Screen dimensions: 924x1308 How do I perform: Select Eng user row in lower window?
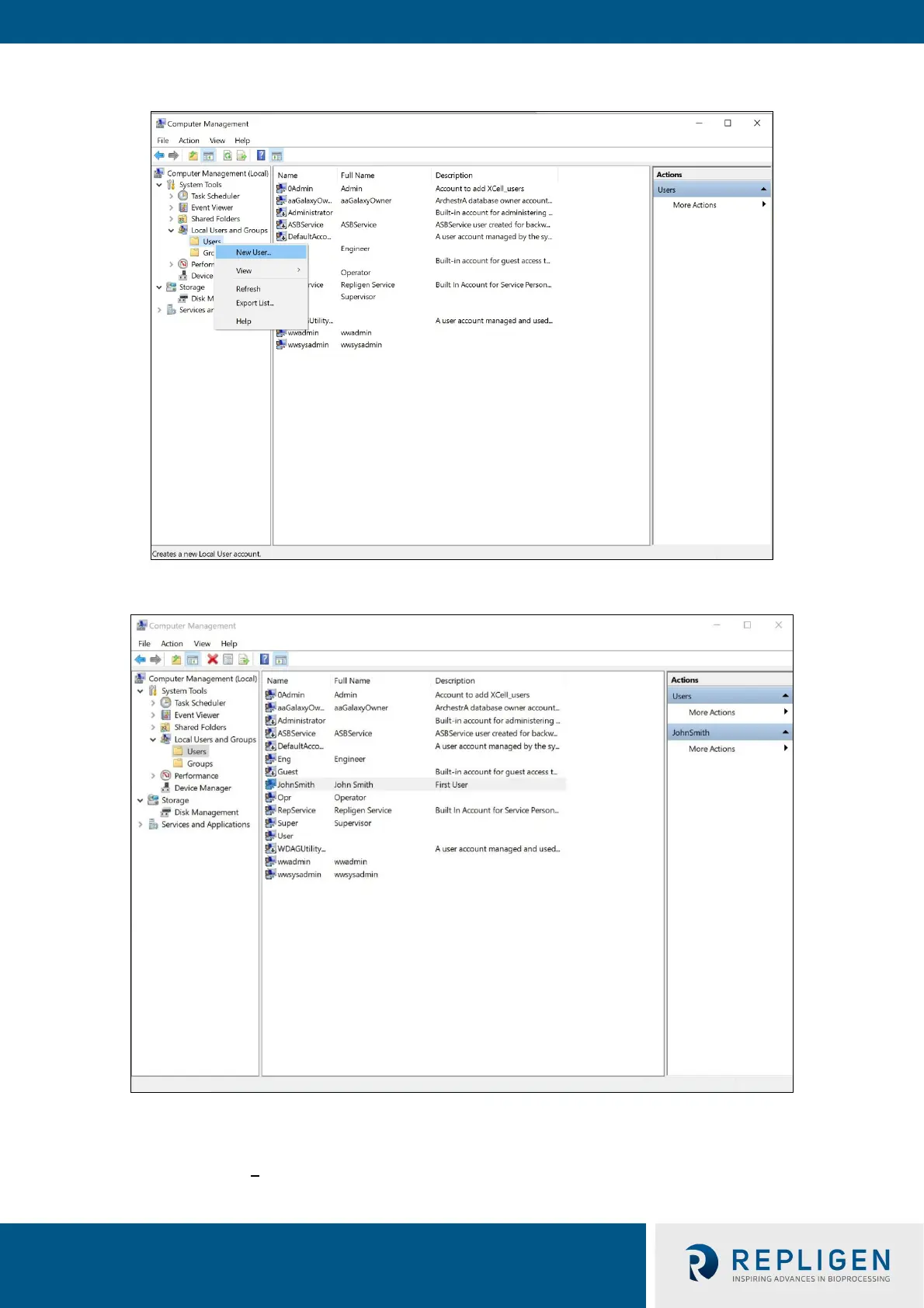415,759
